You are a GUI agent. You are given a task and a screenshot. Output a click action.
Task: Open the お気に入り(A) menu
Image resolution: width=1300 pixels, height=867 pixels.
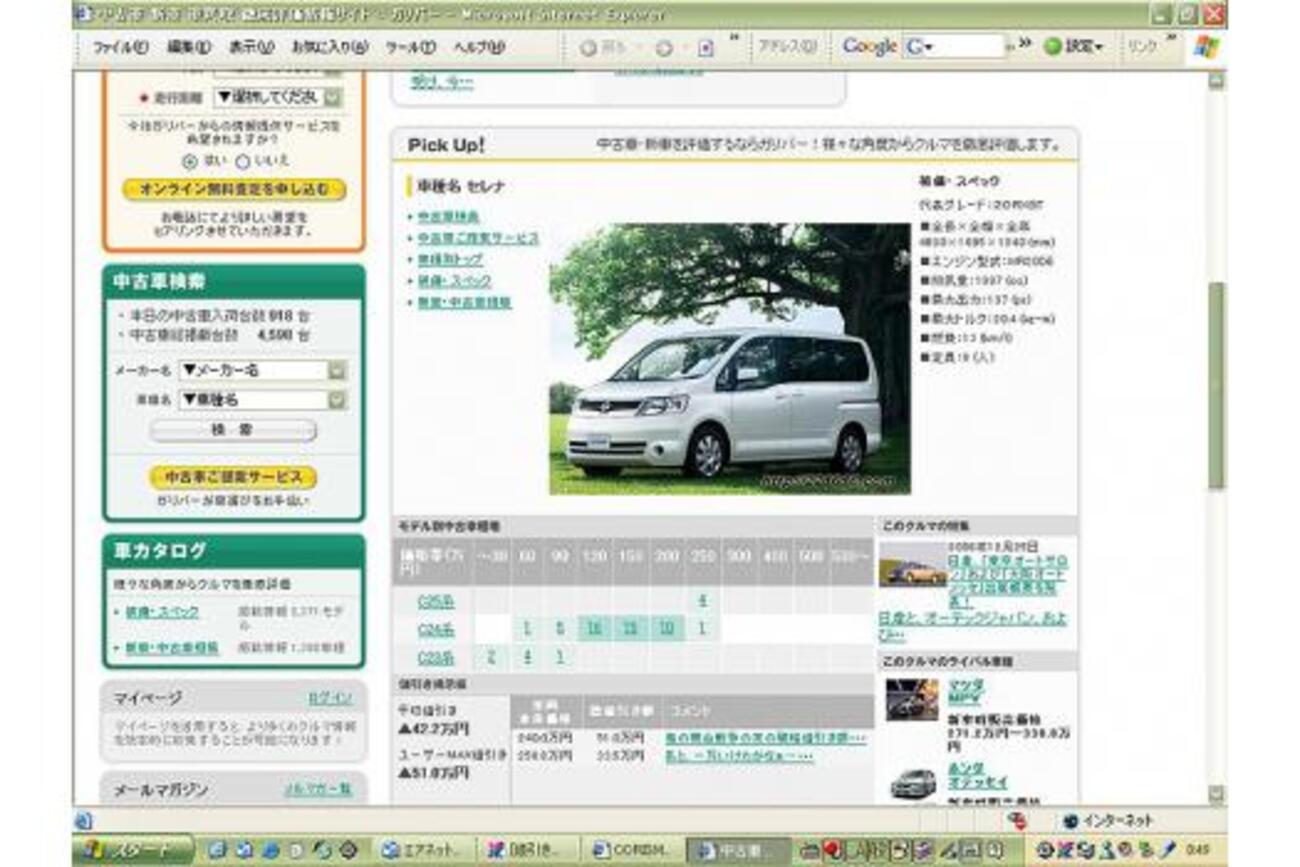tap(329, 47)
